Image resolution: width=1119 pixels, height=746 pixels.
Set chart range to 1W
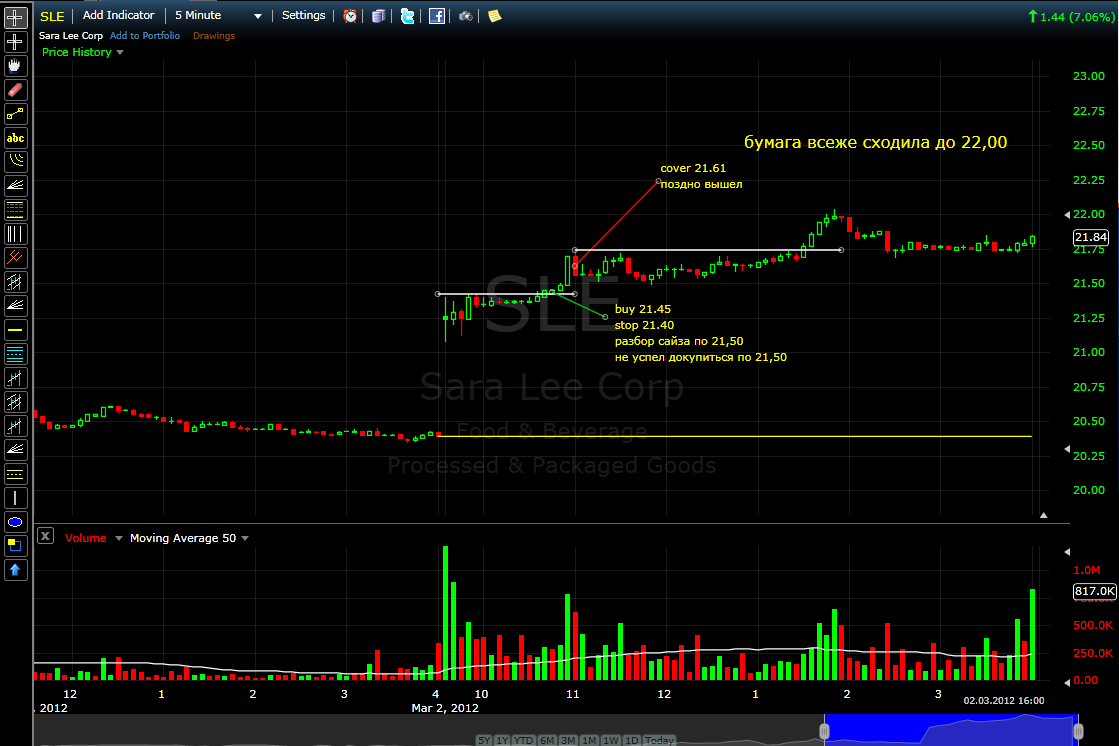pos(611,740)
